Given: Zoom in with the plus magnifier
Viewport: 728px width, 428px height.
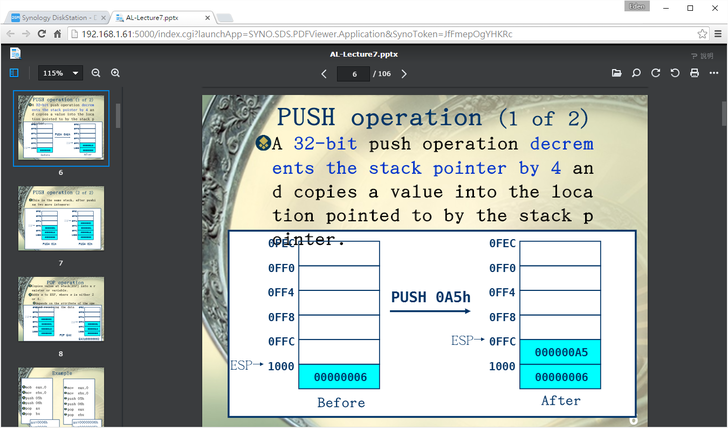Looking at the screenshot, I should [x=116, y=73].
